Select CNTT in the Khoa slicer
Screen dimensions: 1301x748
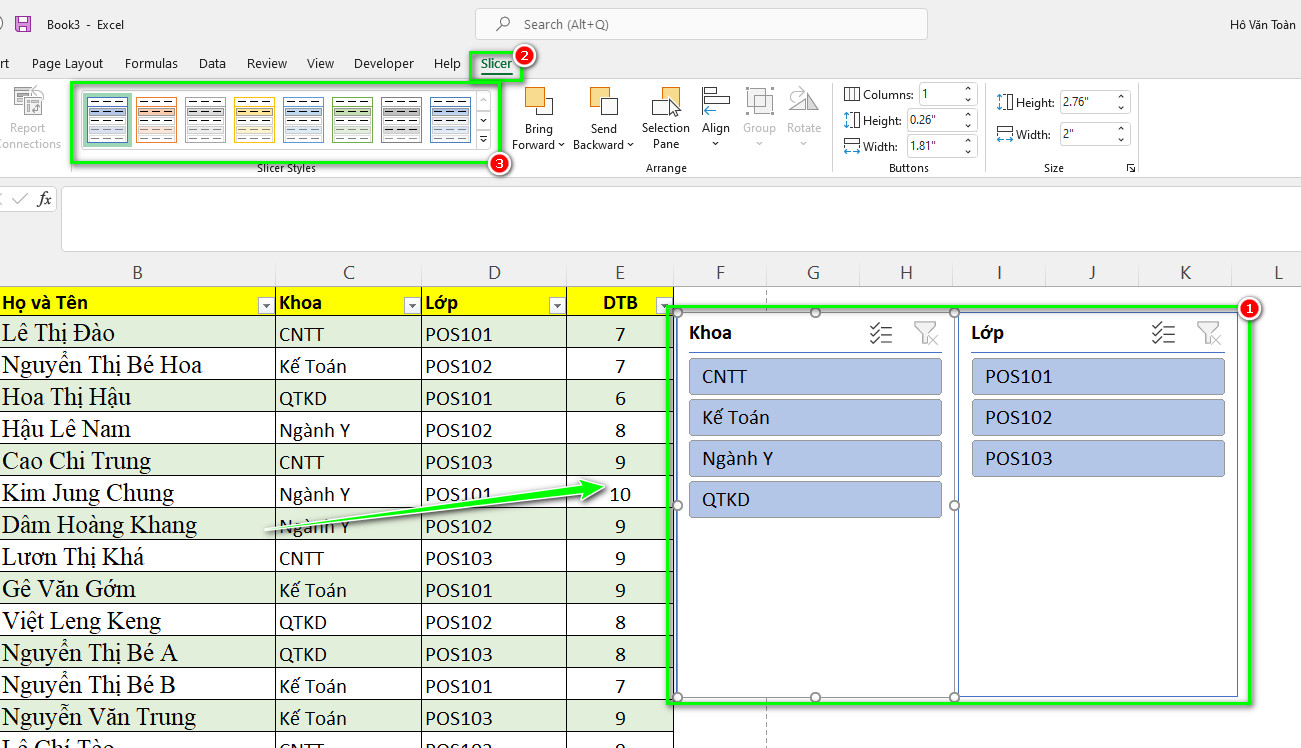pyautogui.click(x=815, y=376)
